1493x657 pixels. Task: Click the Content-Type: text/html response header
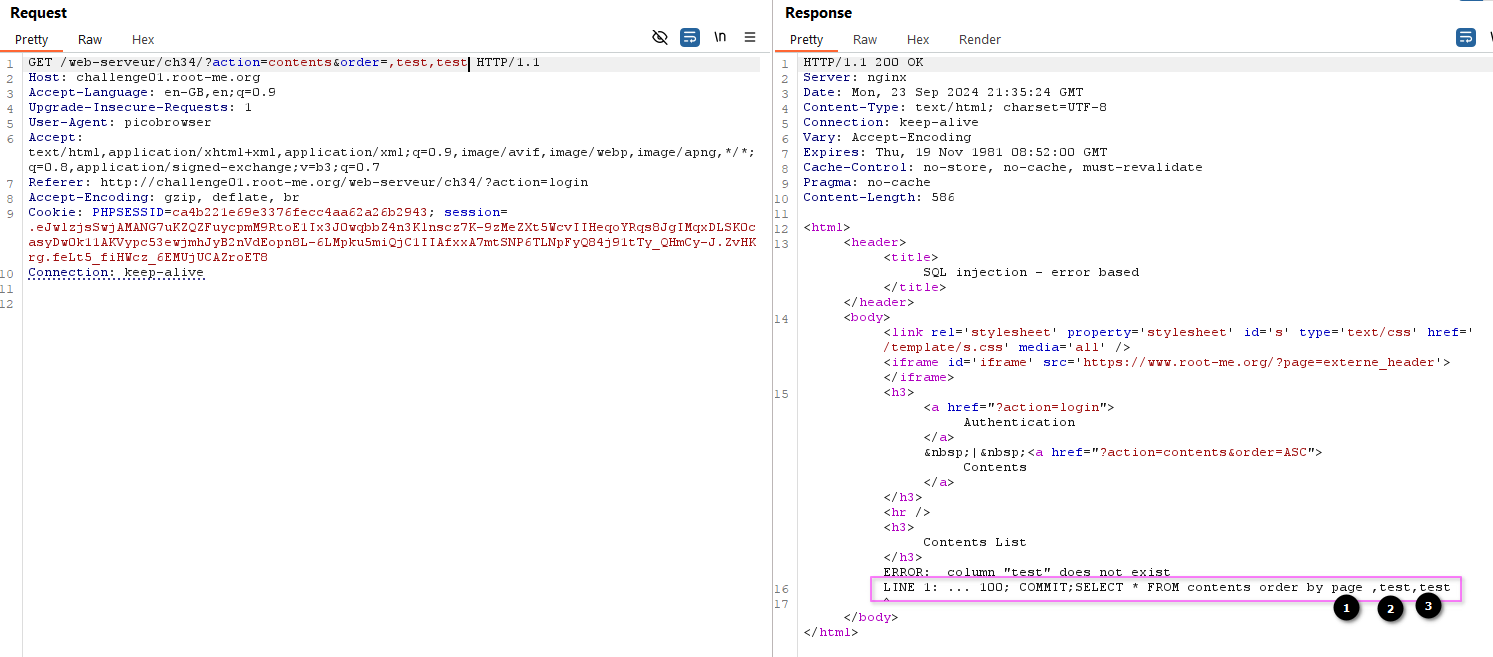click(x=955, y=107)
